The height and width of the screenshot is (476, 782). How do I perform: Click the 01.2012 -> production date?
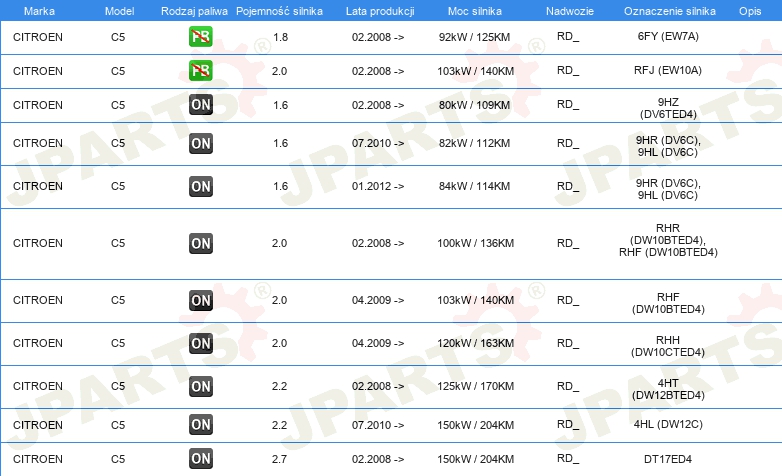coord(378,186)
